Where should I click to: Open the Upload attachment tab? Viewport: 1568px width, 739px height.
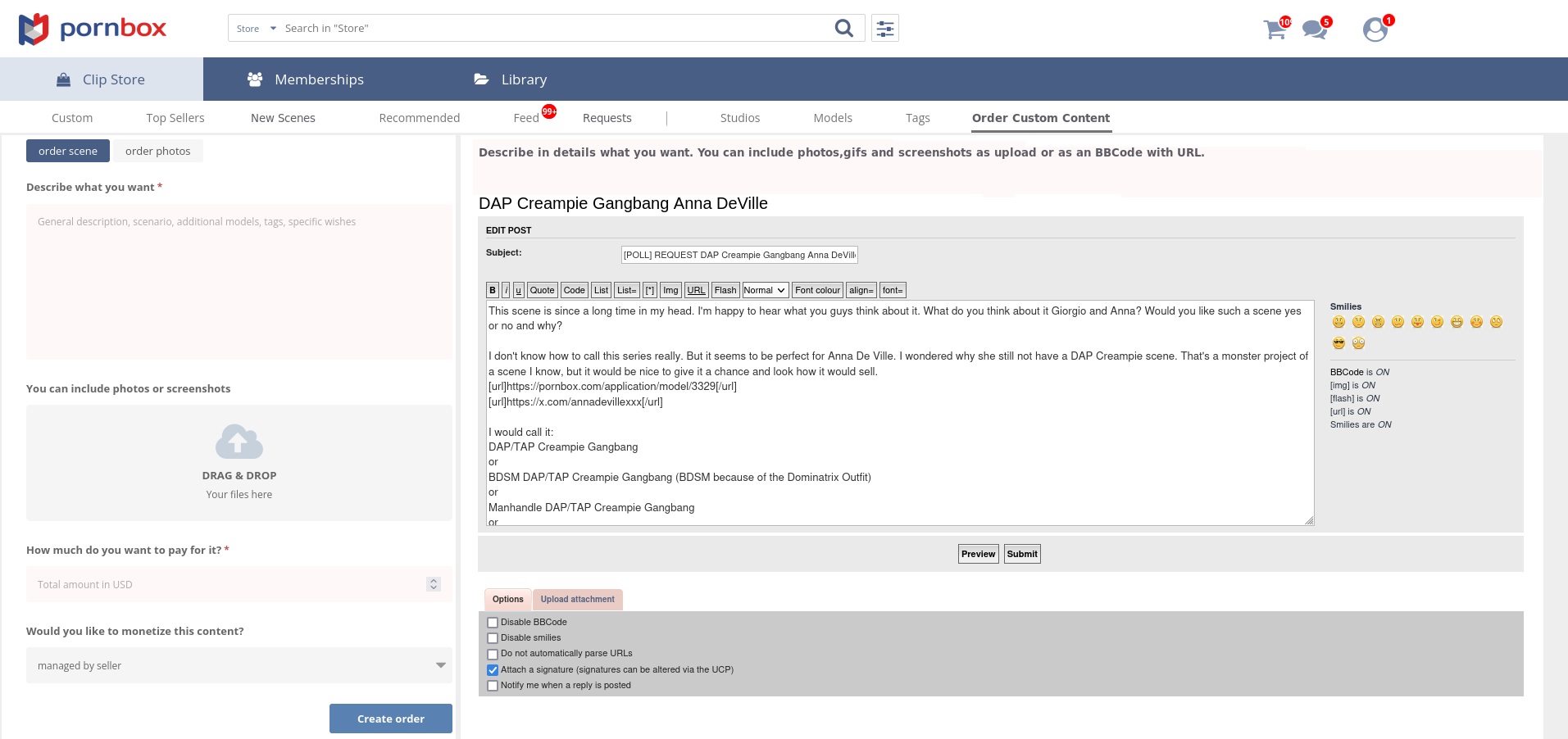coord(577,600)
